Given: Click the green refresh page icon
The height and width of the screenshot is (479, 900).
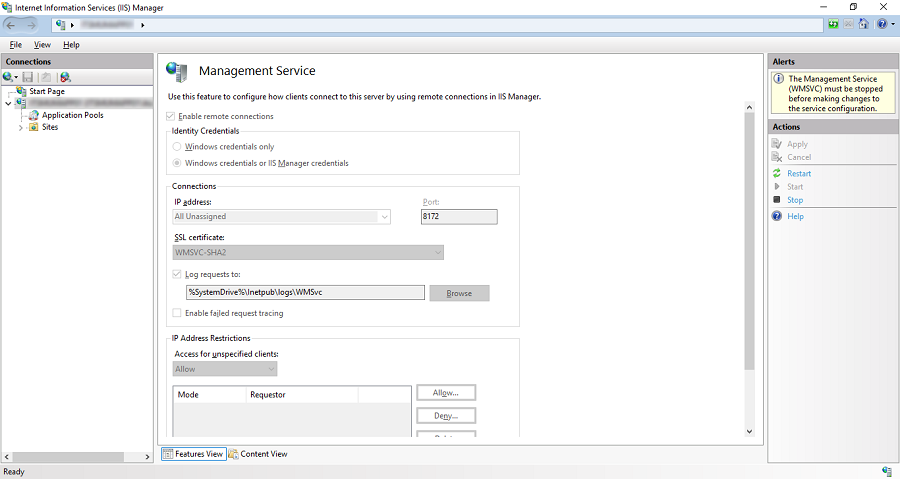Looking at the screenshot, I should tap(833, 24).
